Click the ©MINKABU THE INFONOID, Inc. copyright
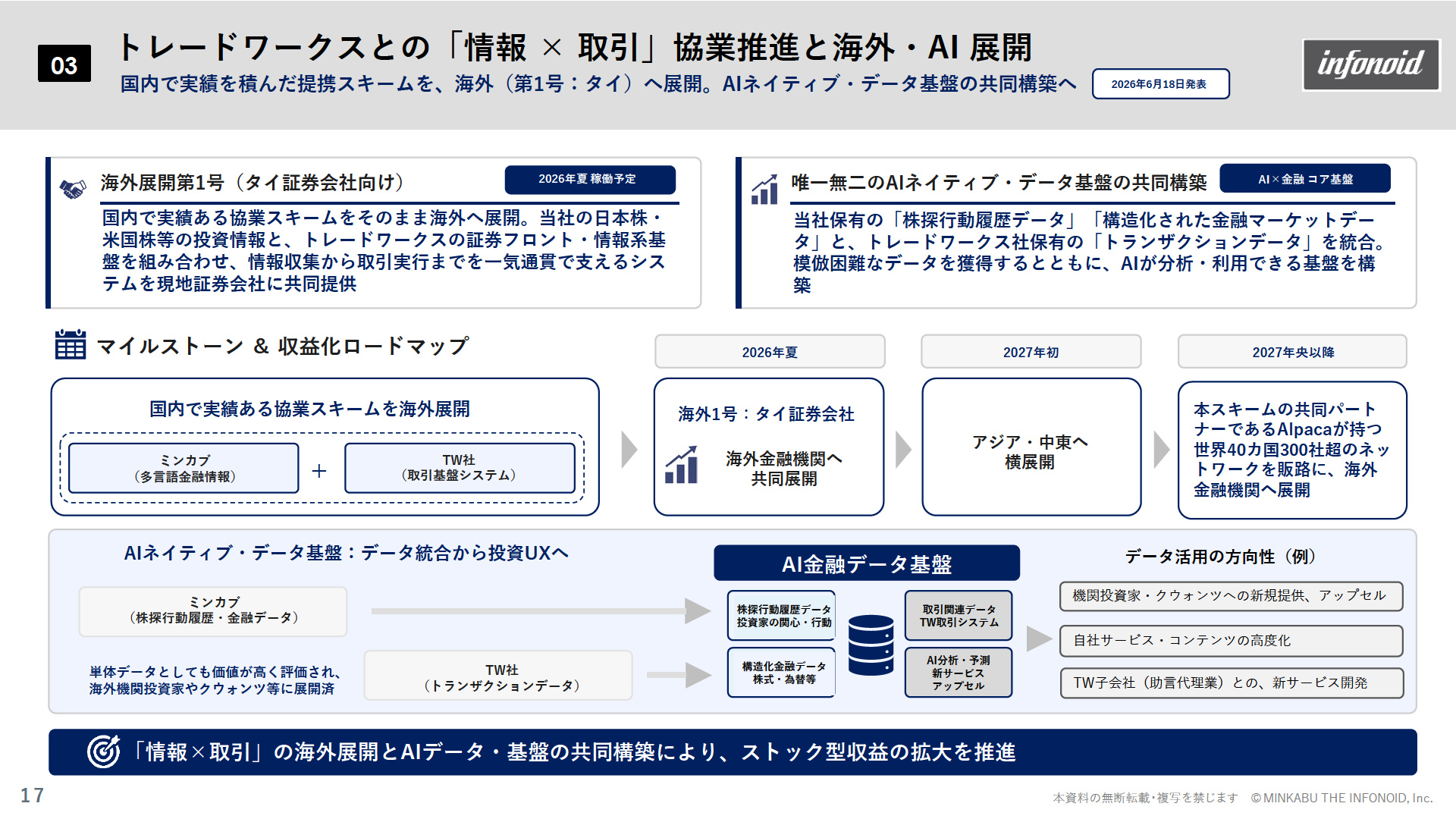1456x819 pixels. [x=1341, y=798]
